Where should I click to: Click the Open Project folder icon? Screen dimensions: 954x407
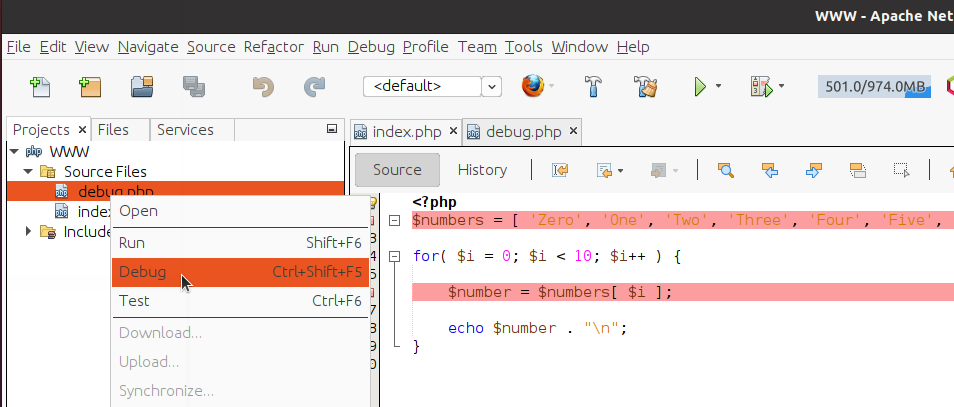click(142, 86)
